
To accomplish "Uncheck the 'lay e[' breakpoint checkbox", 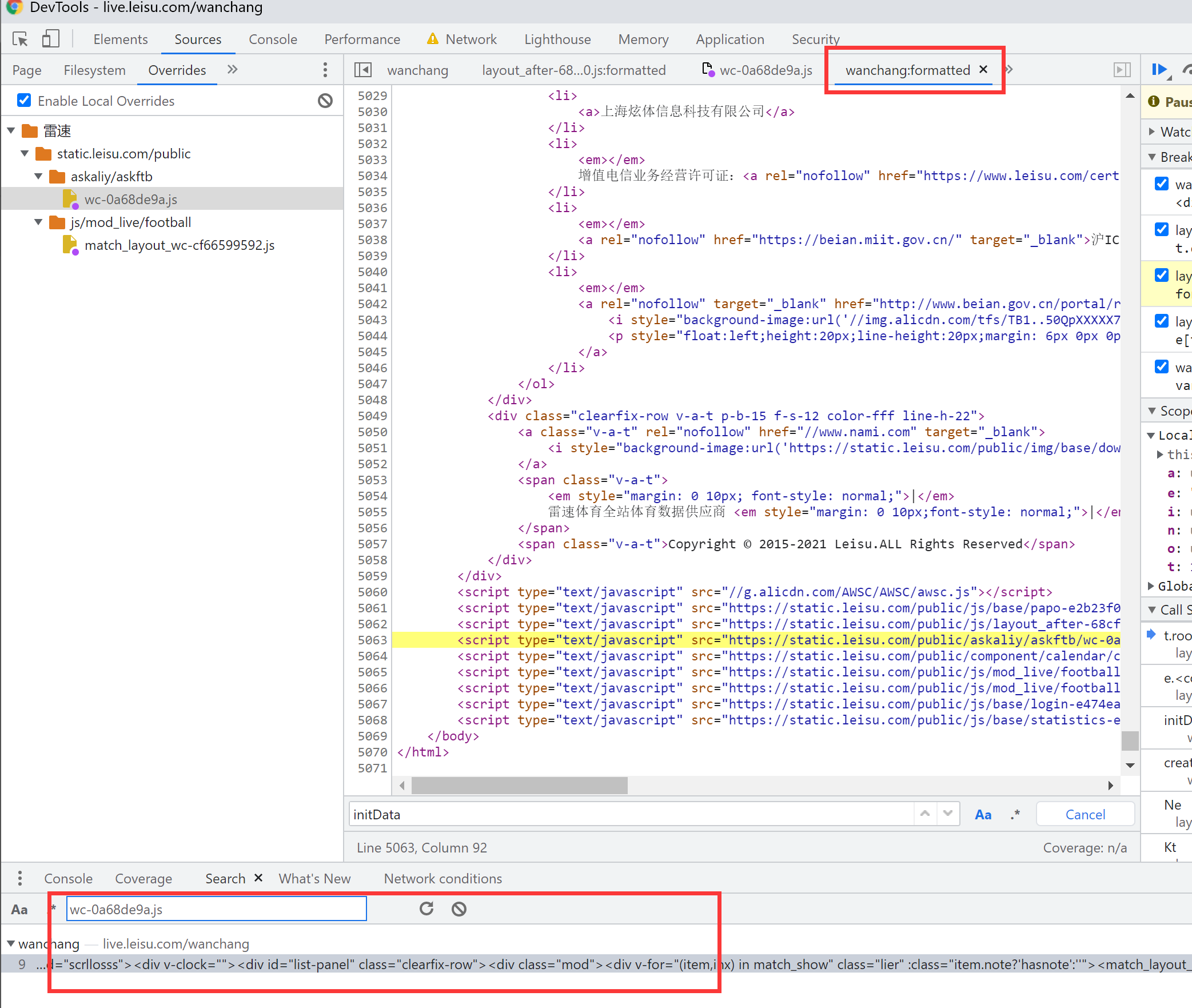I will click(1162, 321).
